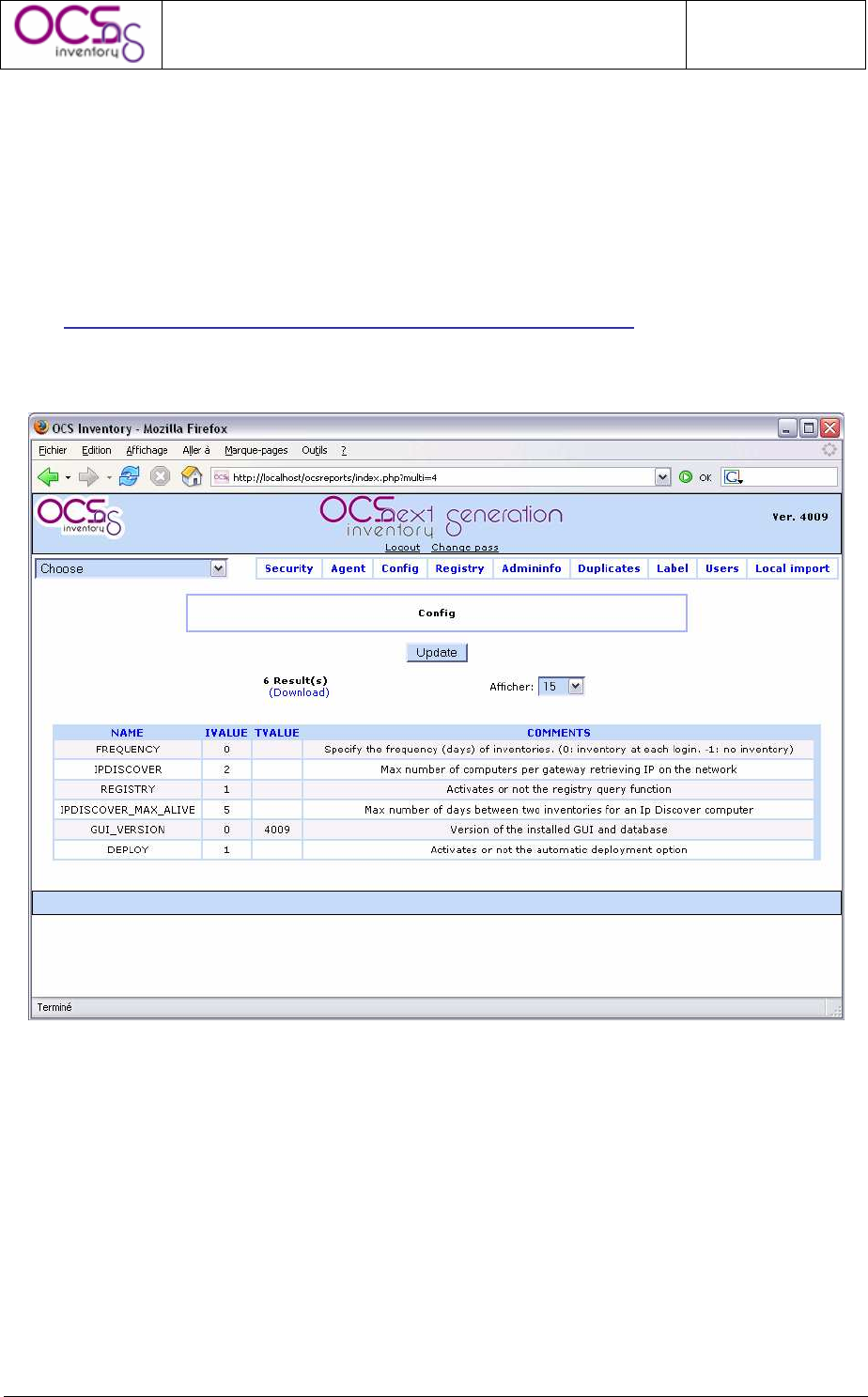Switch to the Admininfo tab
Viewport: 868px width, 1397px height.
point(532,568)
